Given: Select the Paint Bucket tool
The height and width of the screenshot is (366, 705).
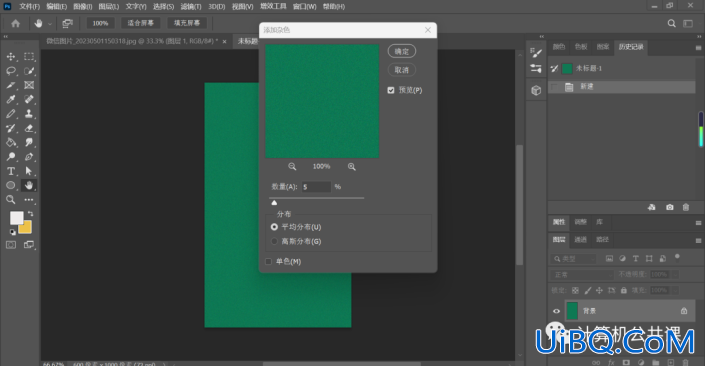Looking at the screenshot, I should [x=11, y=143].
